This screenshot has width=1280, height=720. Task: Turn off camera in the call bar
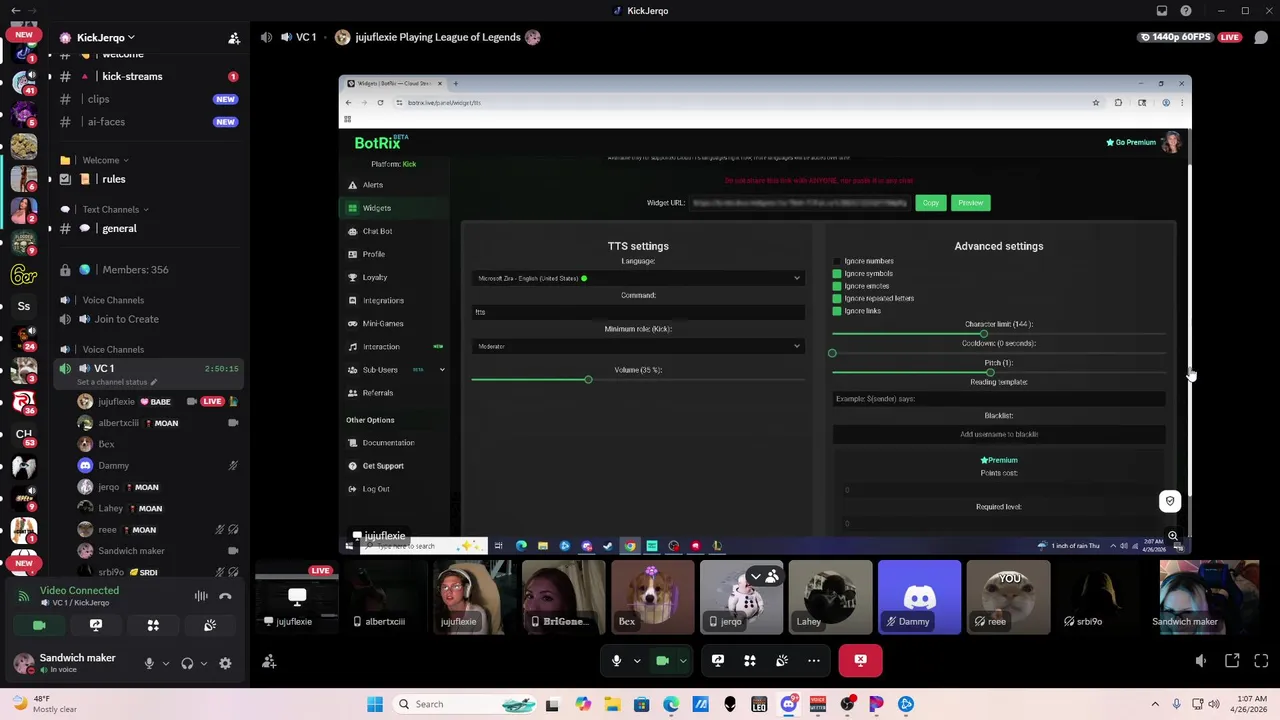coord(662,660)
